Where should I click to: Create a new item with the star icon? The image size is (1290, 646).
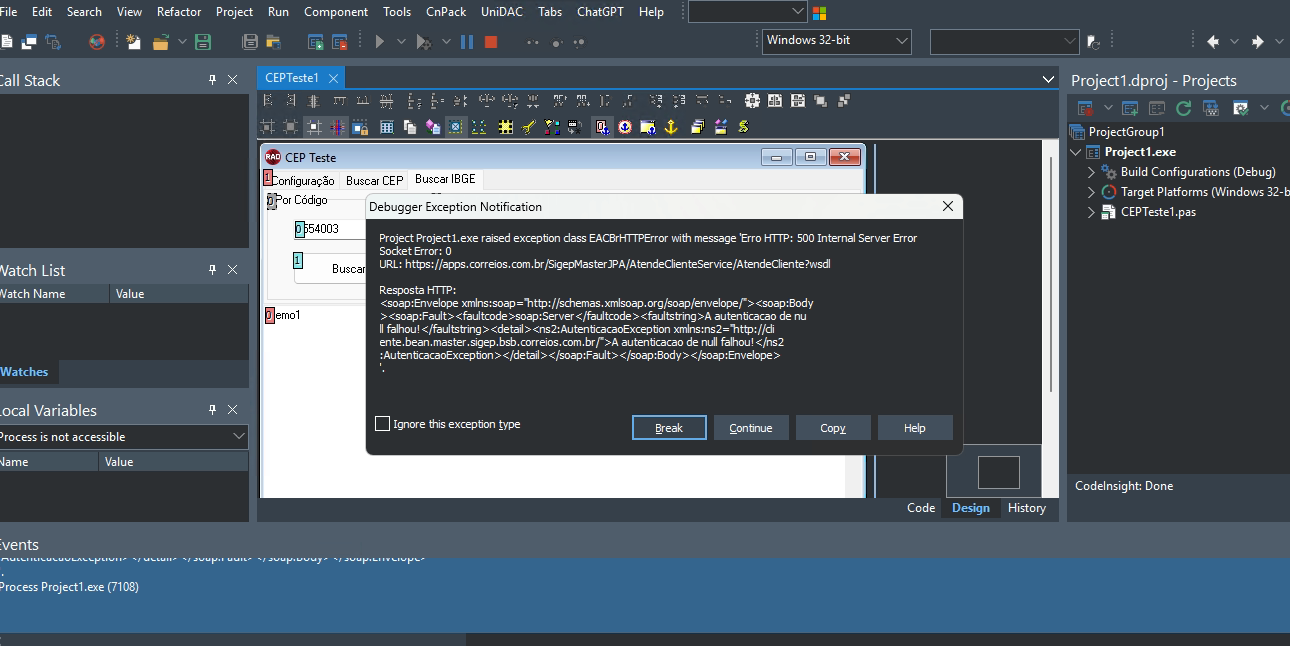[134, 42]
